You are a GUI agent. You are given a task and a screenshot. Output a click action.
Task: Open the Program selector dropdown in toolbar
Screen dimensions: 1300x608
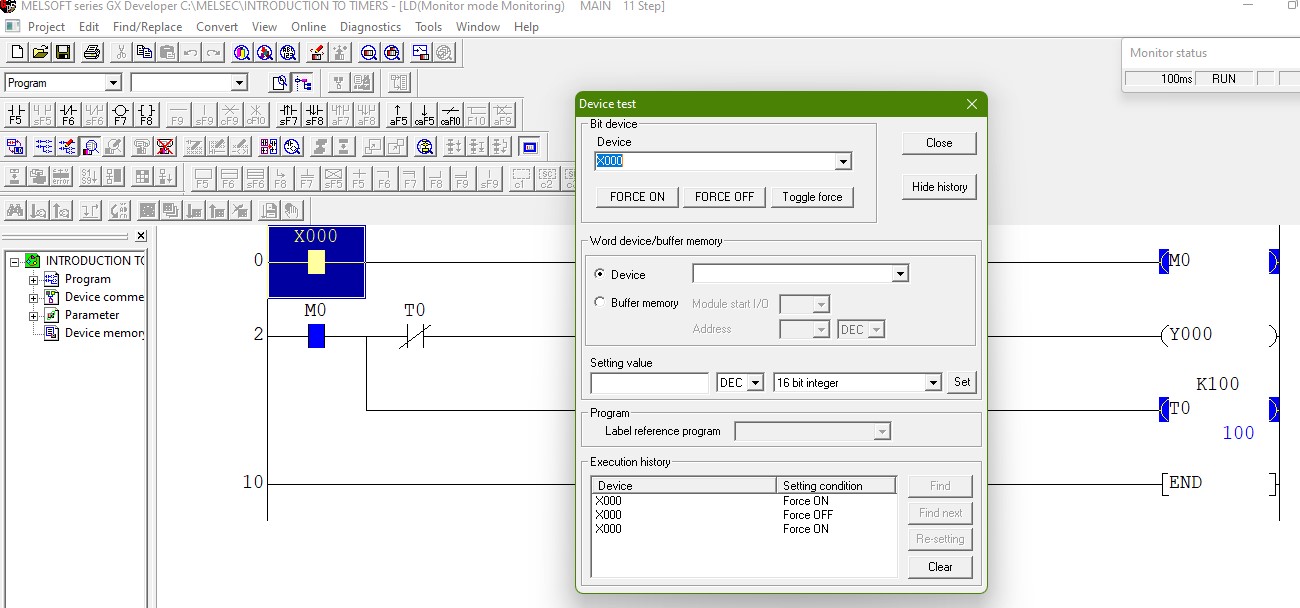[113, 83]
